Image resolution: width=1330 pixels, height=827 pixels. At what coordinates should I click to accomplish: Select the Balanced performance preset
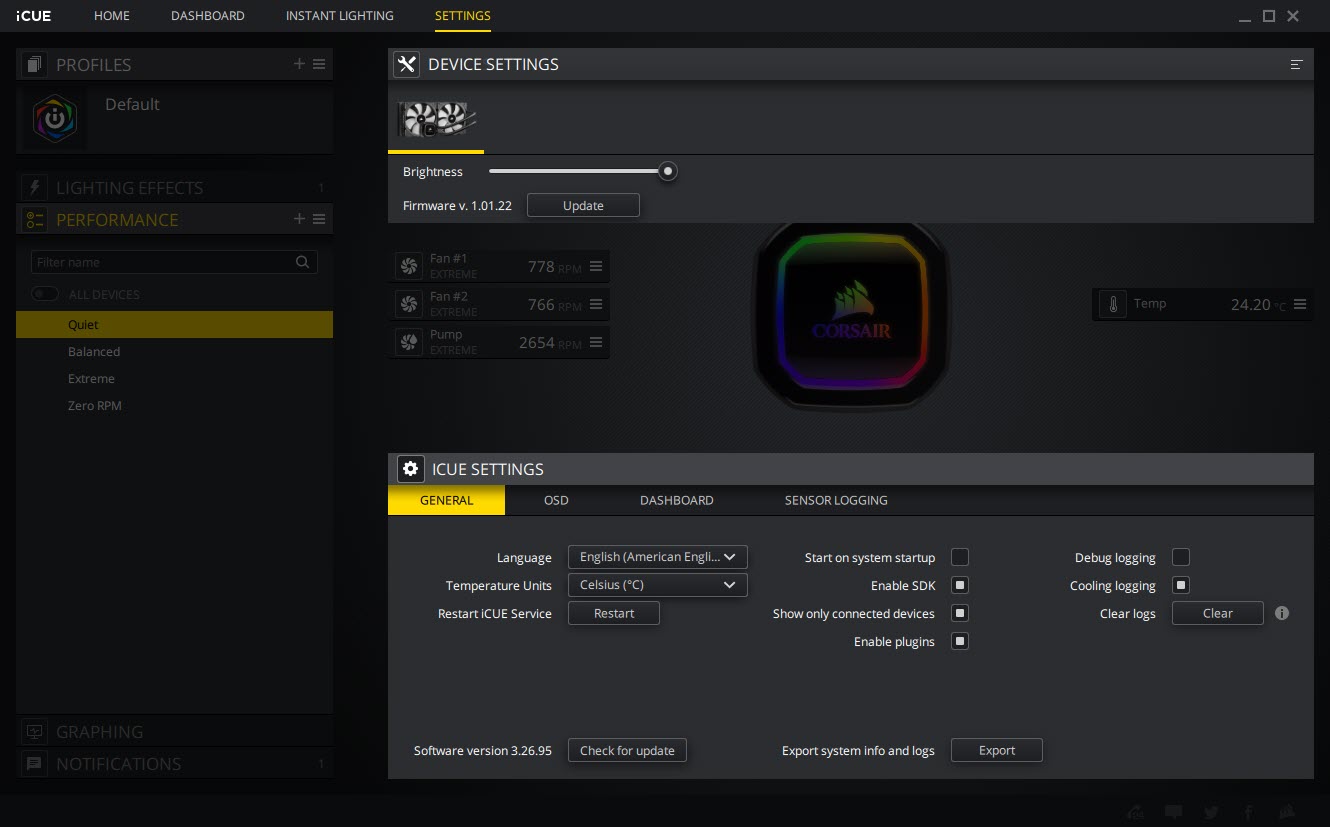coord(174,351)
